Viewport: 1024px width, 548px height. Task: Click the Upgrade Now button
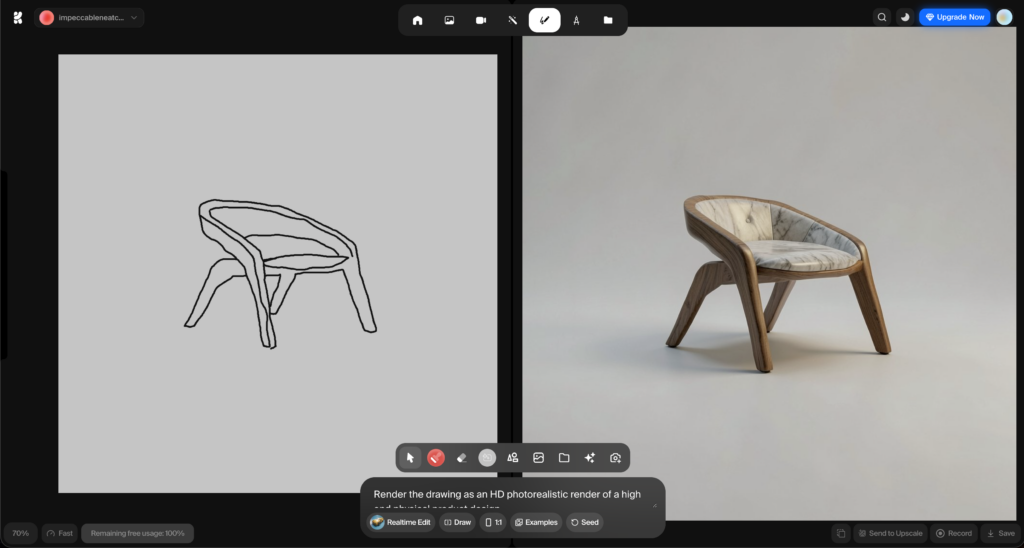point(954,17)
